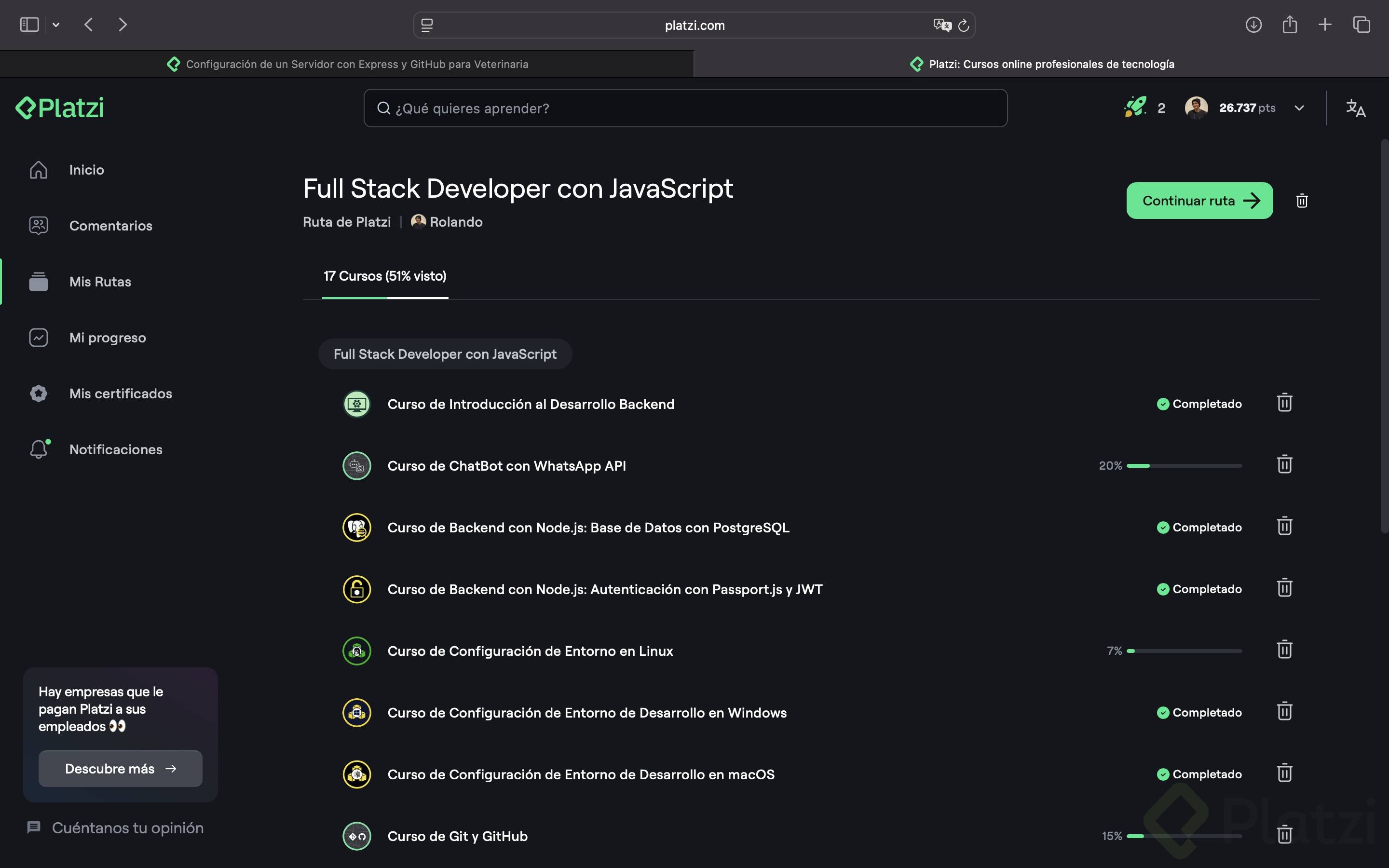1389x868 pixels.
Task: Click trash icon beside Continuar ruta
Action: coord(1301,201)
